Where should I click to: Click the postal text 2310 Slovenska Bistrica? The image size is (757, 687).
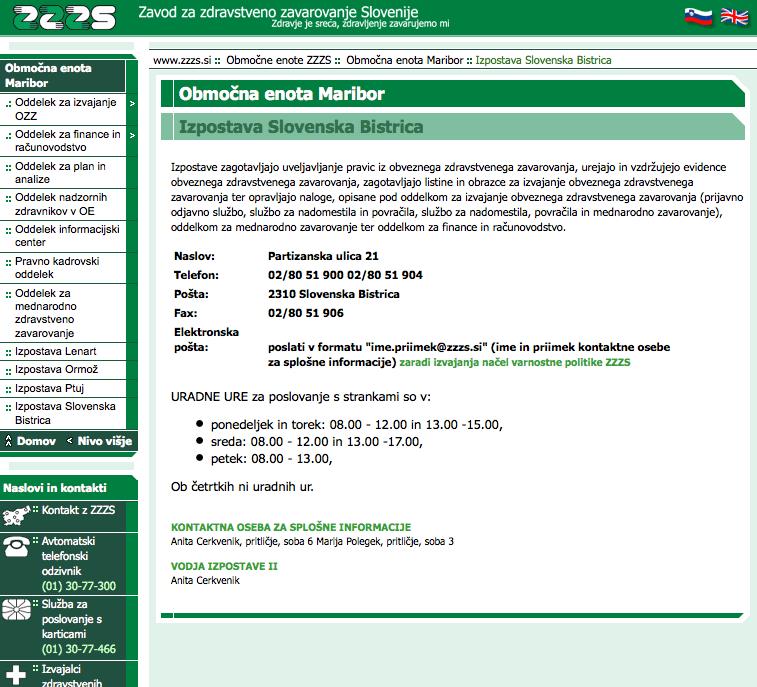334,294
